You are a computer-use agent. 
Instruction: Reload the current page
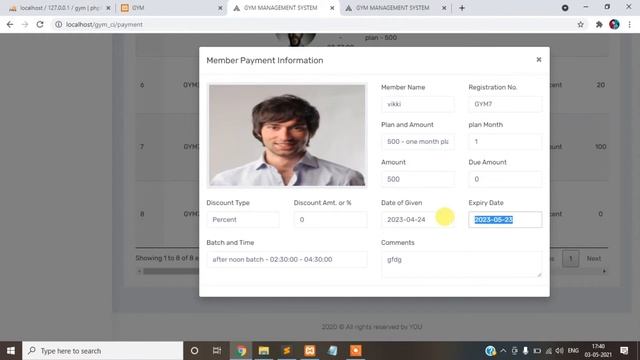[40, 24]
